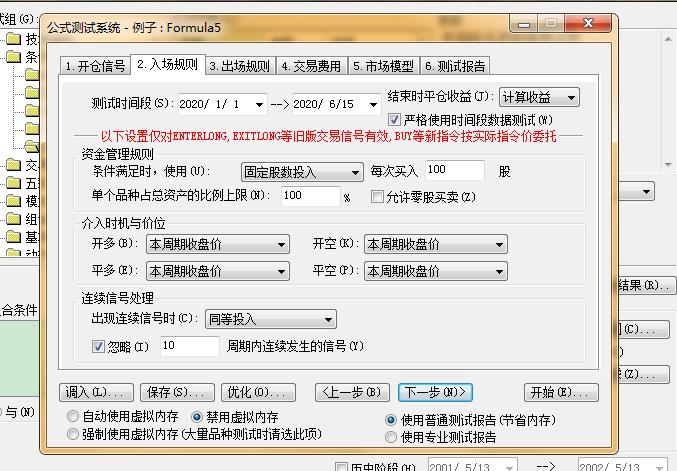Click the 每次买入 shares input field
Image resolution: width=677 pixels, height=471 pixels.
(x=455, y=170)
